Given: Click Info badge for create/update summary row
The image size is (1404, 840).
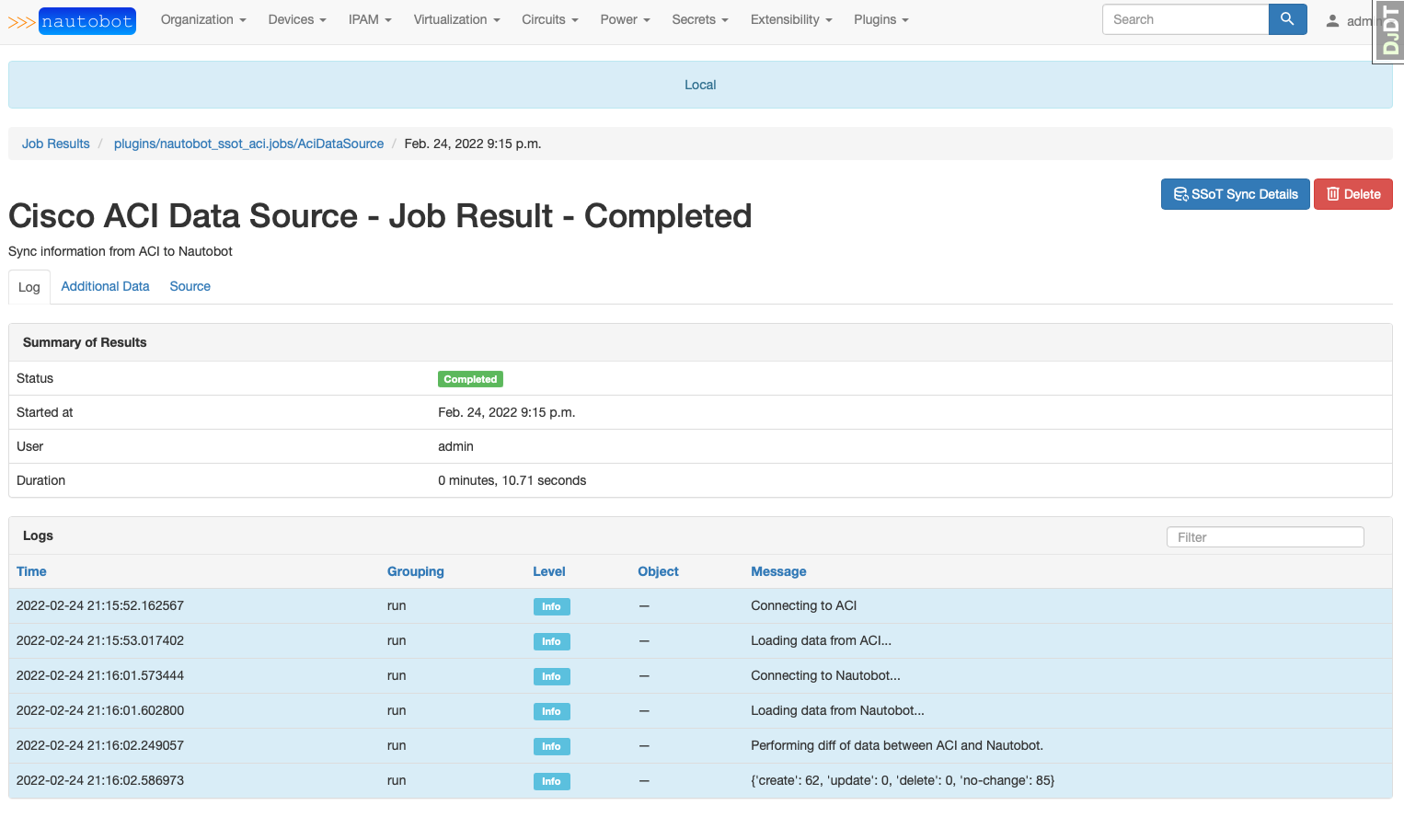Looking at the screenshot, I should pos(551,781).
